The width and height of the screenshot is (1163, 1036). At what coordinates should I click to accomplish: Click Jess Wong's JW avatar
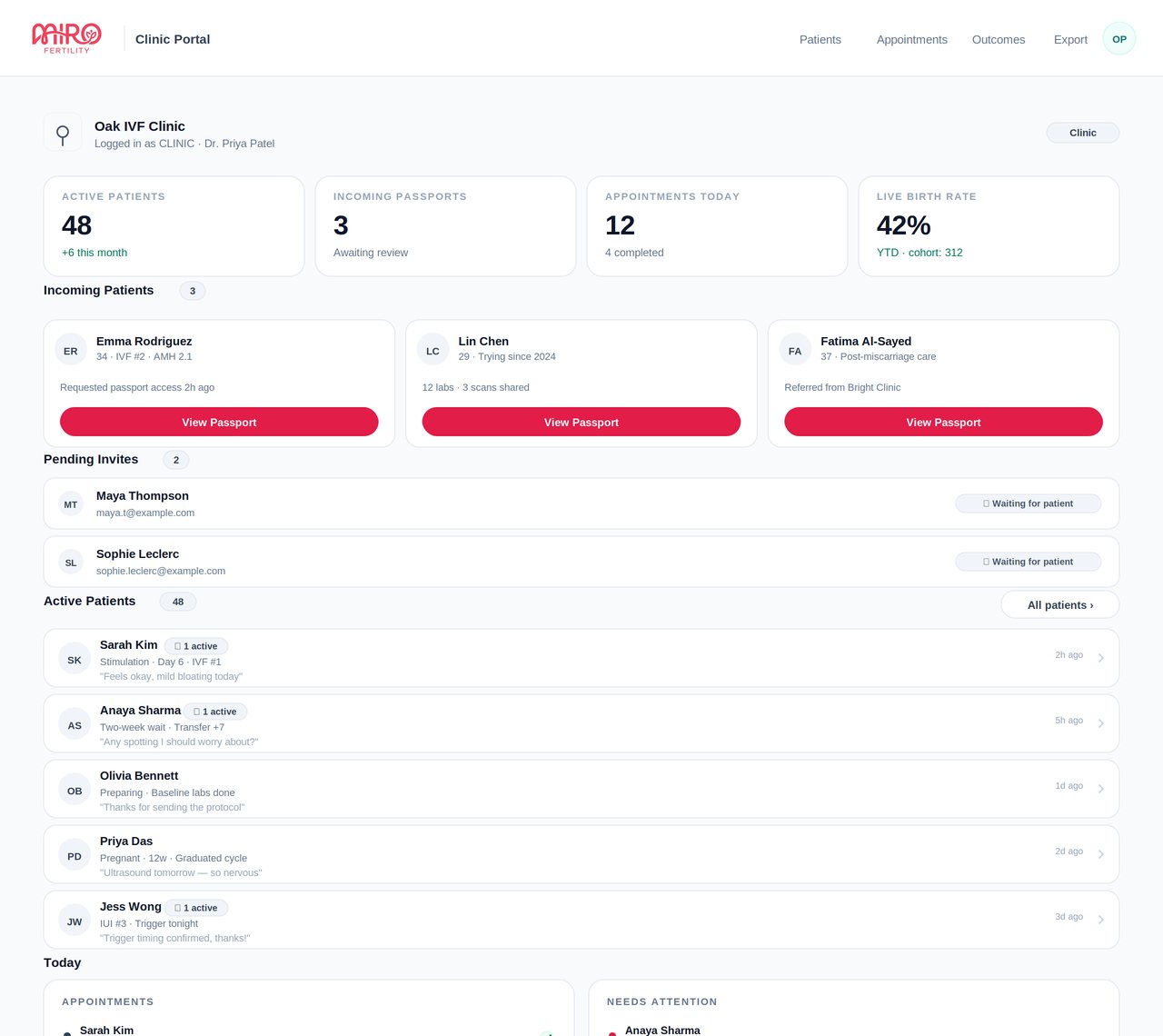[x=75, y=921]
